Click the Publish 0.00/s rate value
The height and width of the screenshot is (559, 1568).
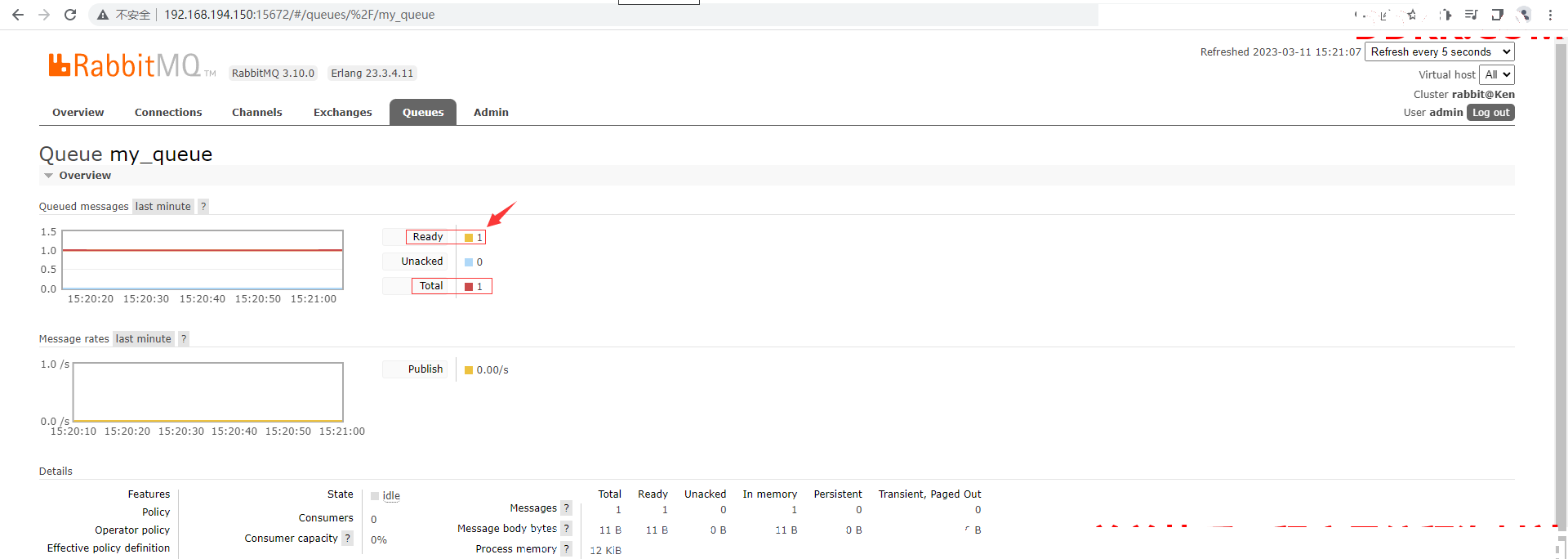click(x=492, y=370)
